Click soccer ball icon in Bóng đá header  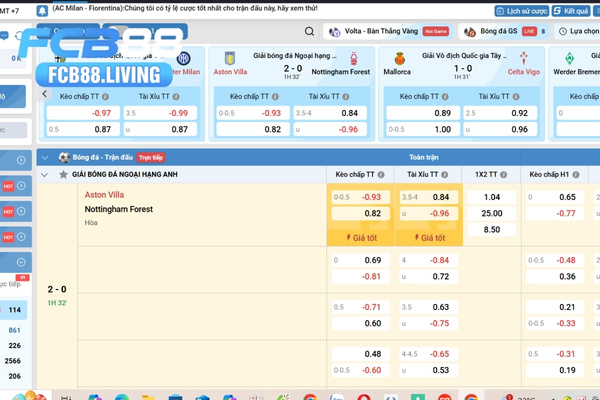(x=64, y=157)
